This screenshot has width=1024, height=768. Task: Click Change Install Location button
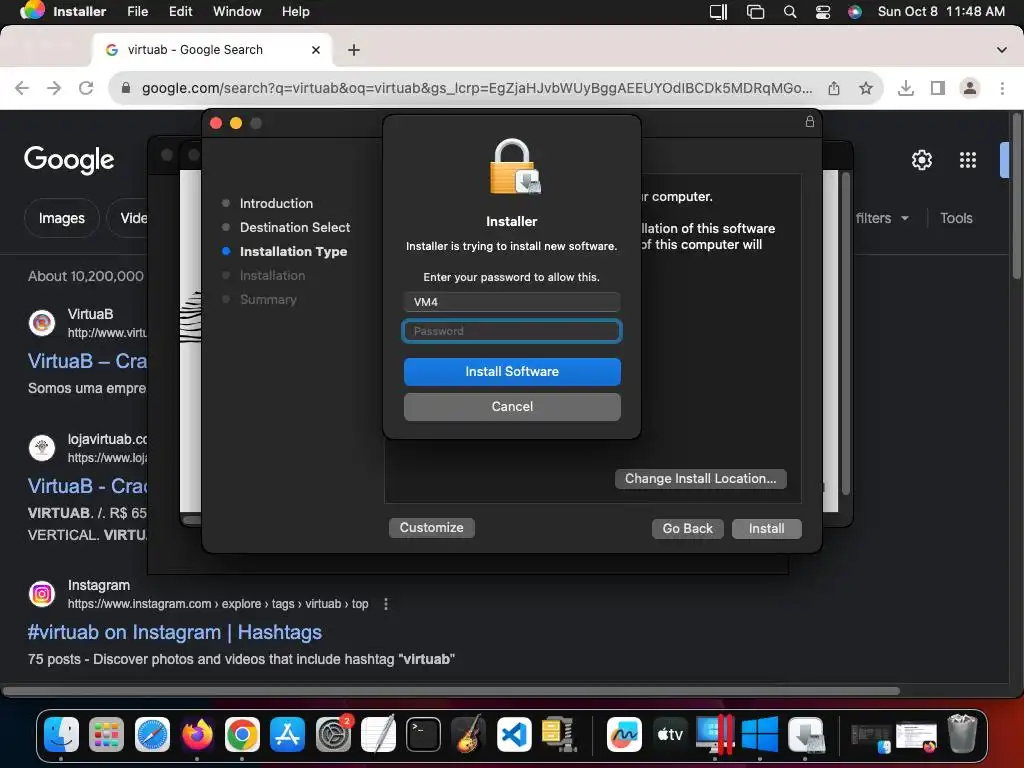point(701,479)
